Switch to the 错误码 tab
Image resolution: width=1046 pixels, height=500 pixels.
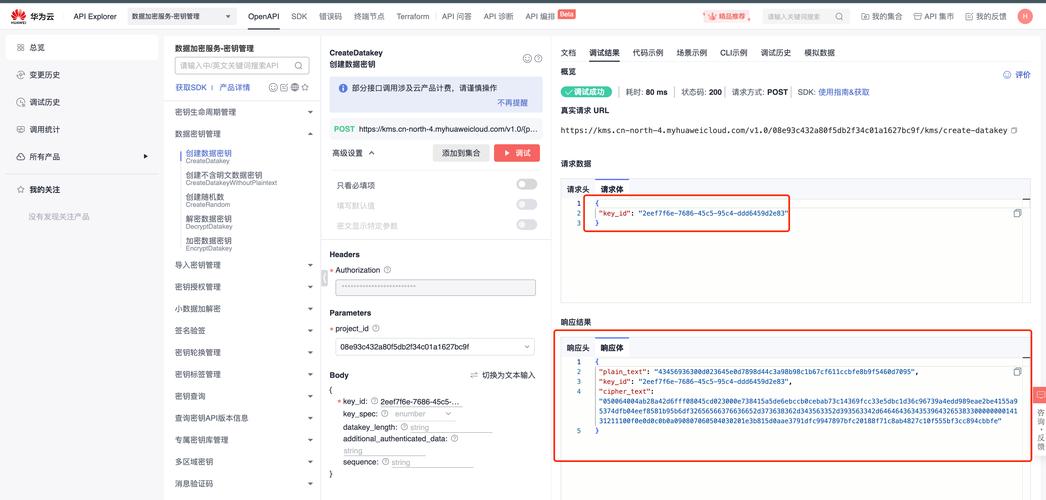330,17
